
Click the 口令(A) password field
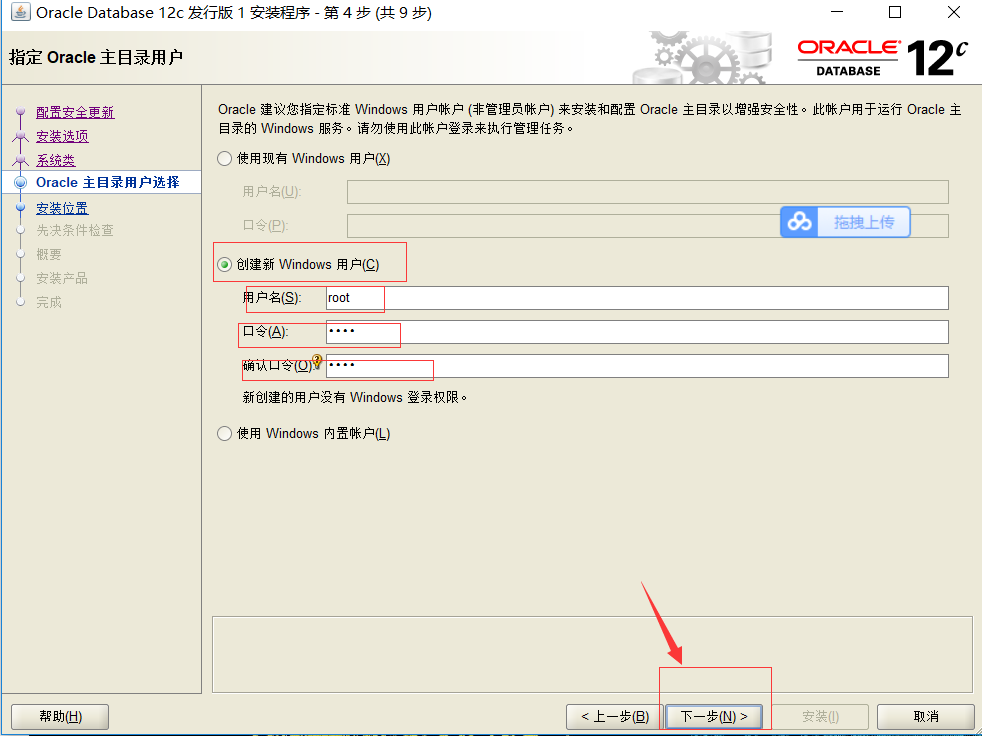click(637, 332)
